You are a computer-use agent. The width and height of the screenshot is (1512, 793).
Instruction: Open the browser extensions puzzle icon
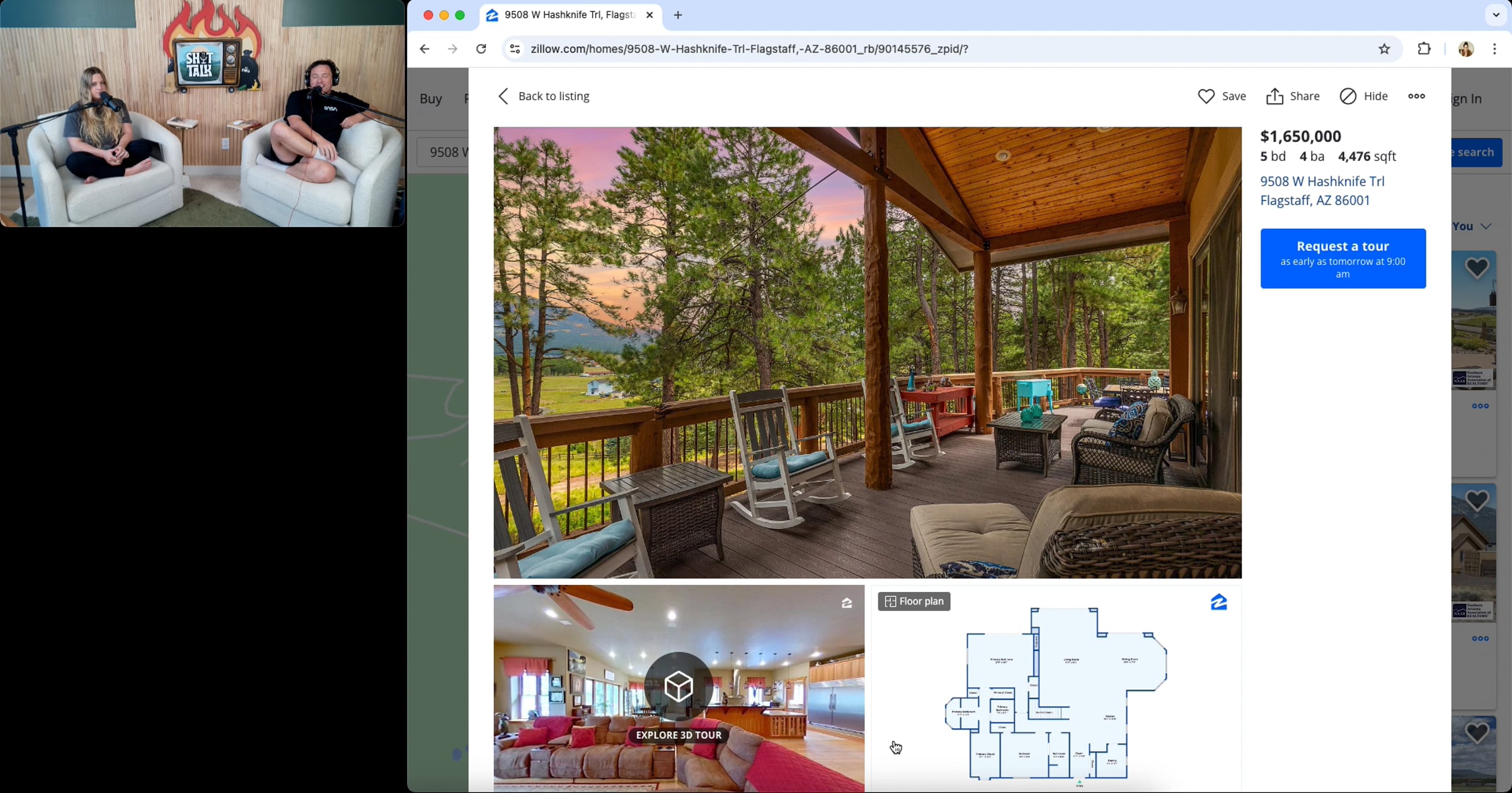(x=1424, y=49)
